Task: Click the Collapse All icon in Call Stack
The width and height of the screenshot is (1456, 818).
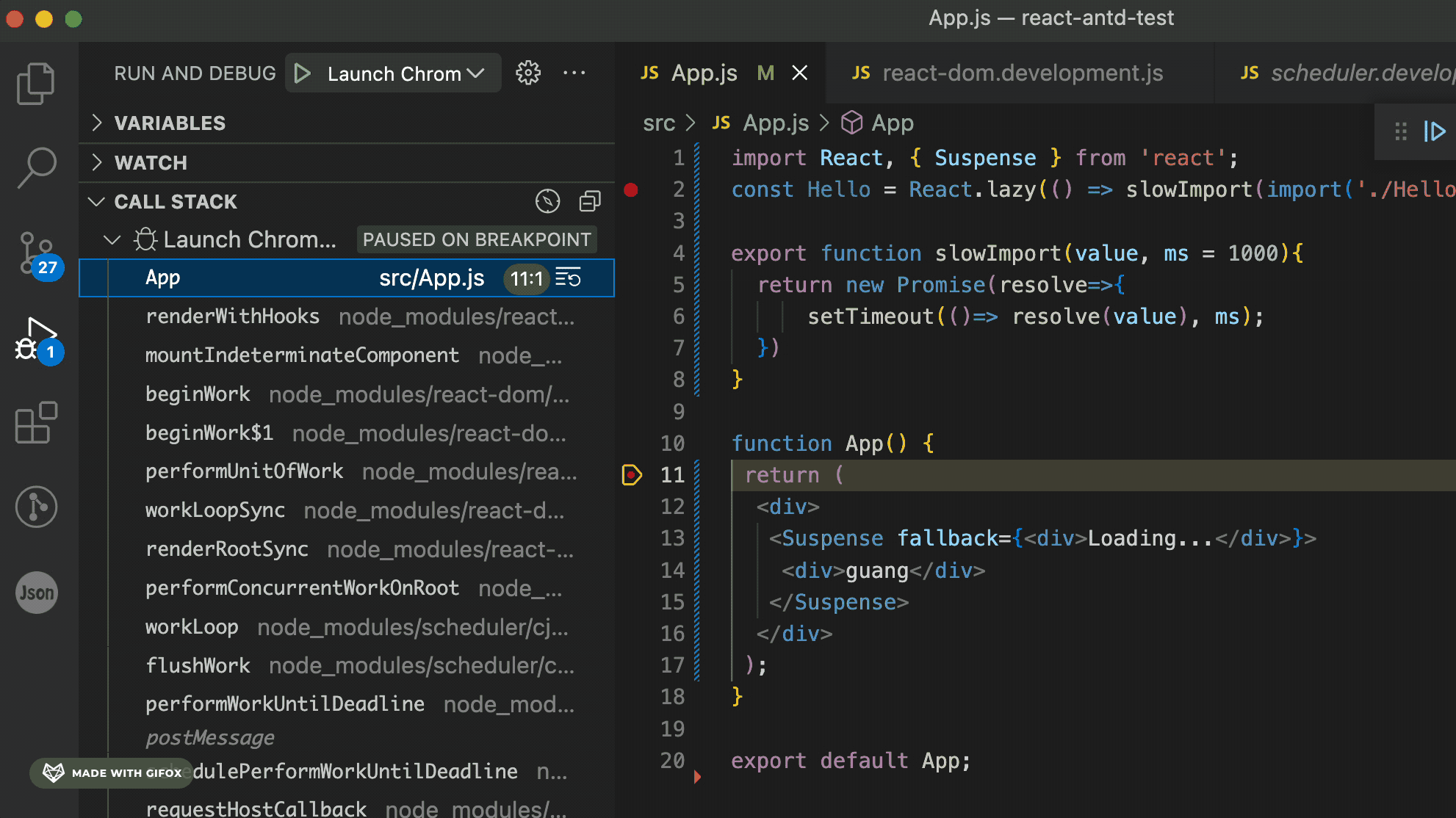Action: tap(590, 201)
